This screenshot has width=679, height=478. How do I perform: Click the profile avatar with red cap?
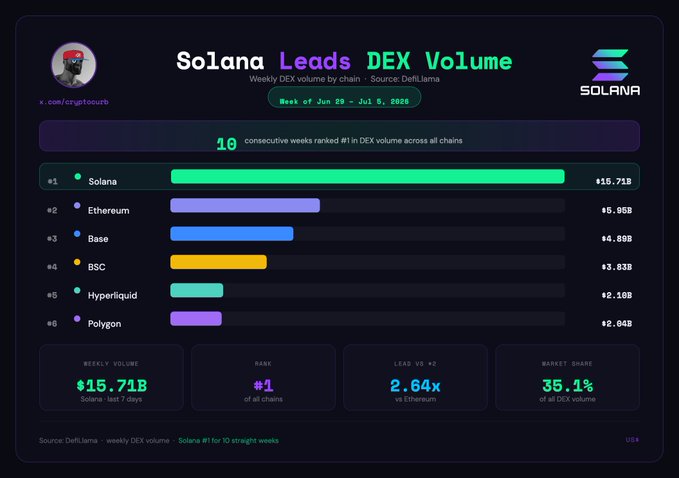pos(74,65)
